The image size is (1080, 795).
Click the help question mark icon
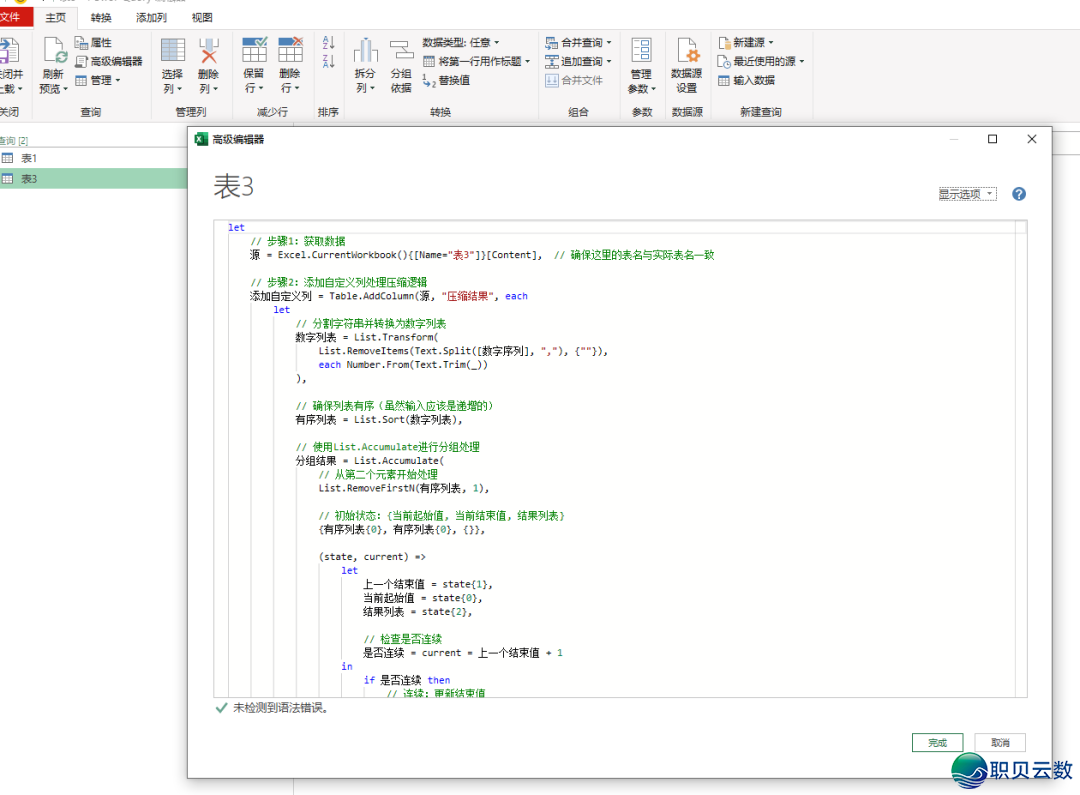(x=1019, y=194)
